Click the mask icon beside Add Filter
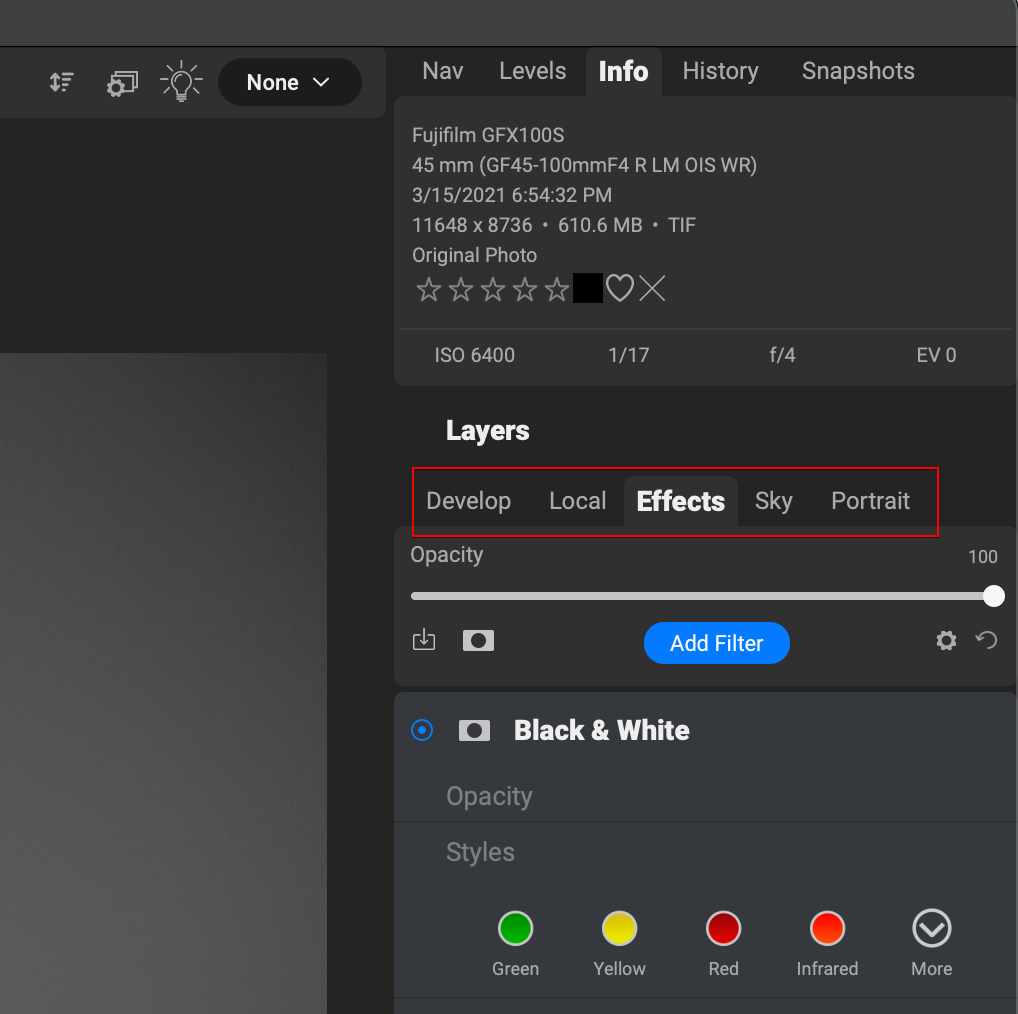 click(x=478, y=640)
